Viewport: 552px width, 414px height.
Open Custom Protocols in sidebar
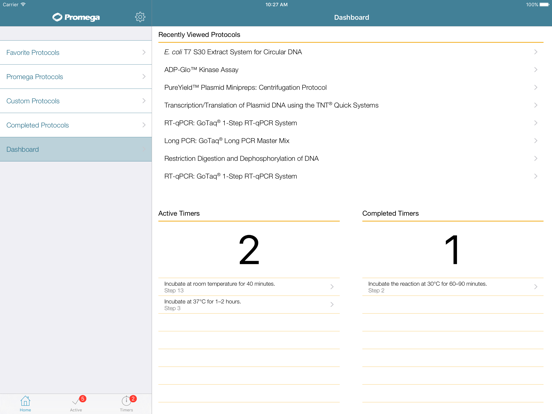76,101
